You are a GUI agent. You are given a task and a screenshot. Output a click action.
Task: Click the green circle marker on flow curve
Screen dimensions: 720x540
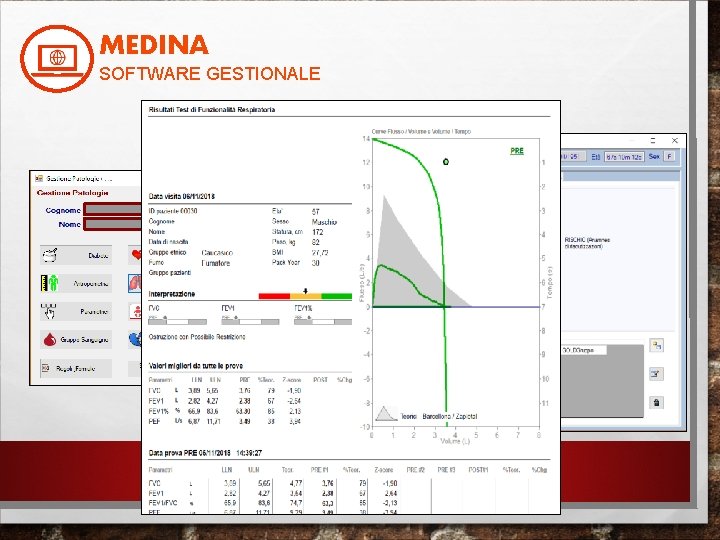pos(445,162)
